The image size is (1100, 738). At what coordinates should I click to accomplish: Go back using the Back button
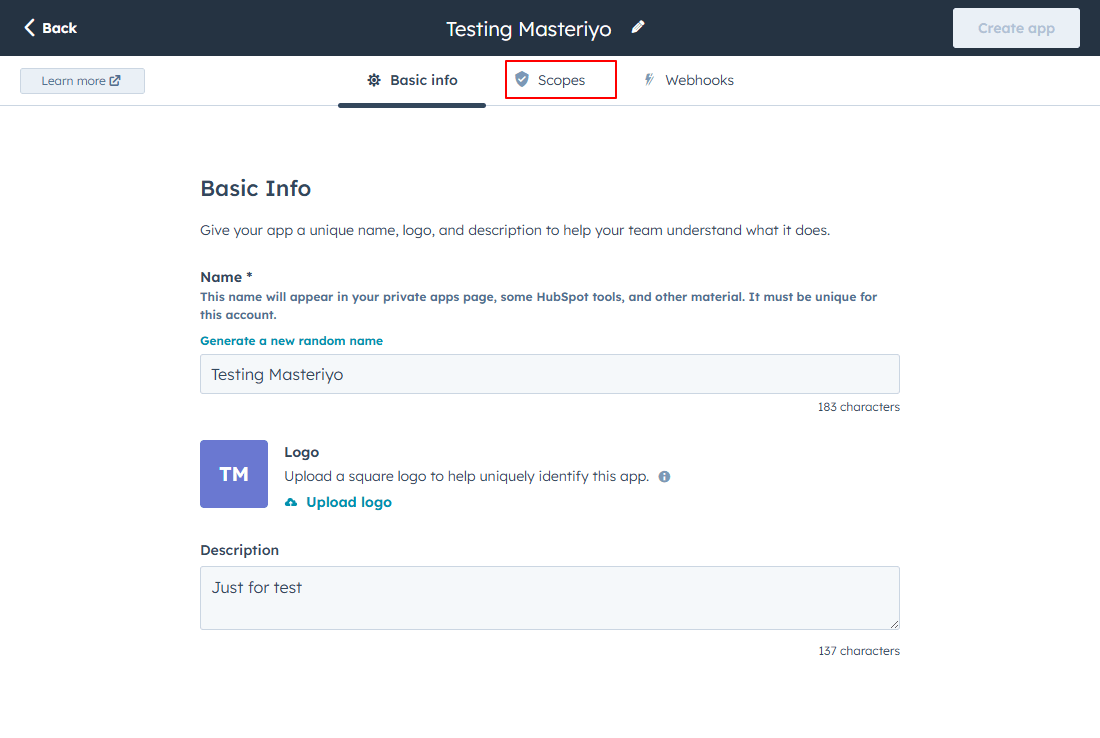(x=51, y=28)
